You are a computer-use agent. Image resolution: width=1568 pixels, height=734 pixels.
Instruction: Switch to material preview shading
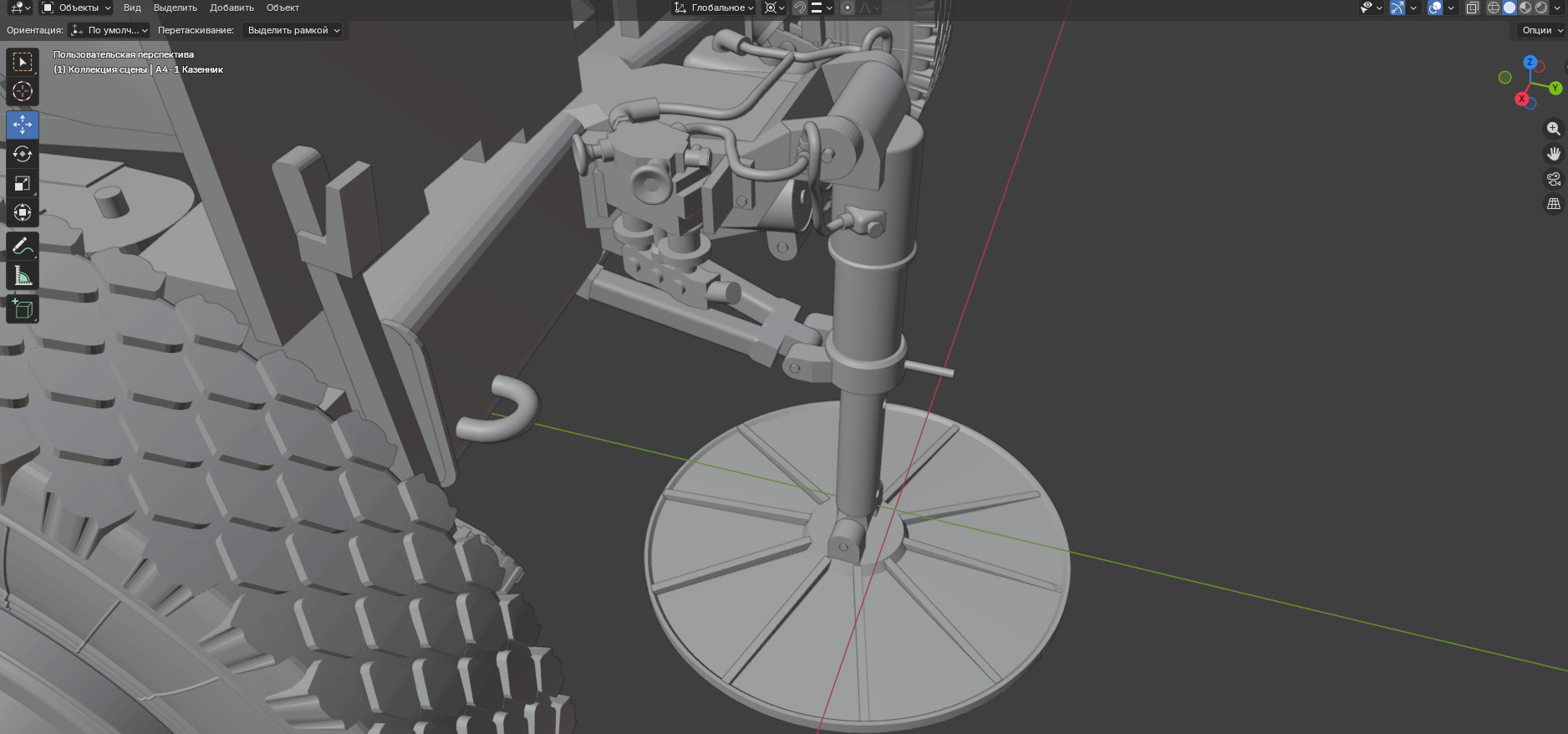click(1525, 8)
